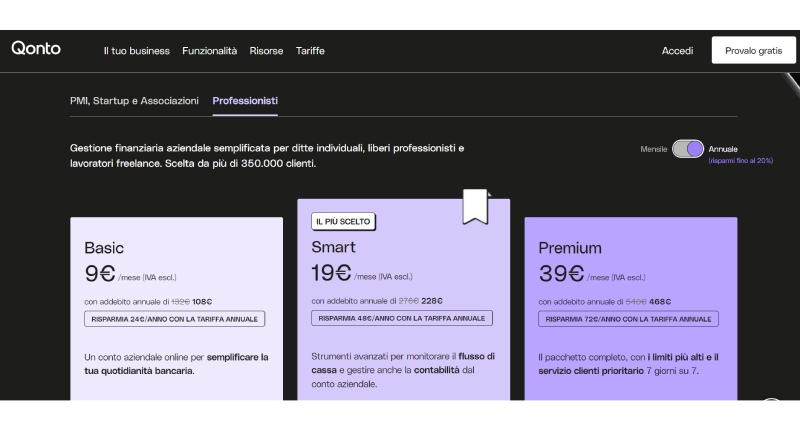Select the Premium plan title
Screen dimensions: 800x430
click(x=570, y=248)
